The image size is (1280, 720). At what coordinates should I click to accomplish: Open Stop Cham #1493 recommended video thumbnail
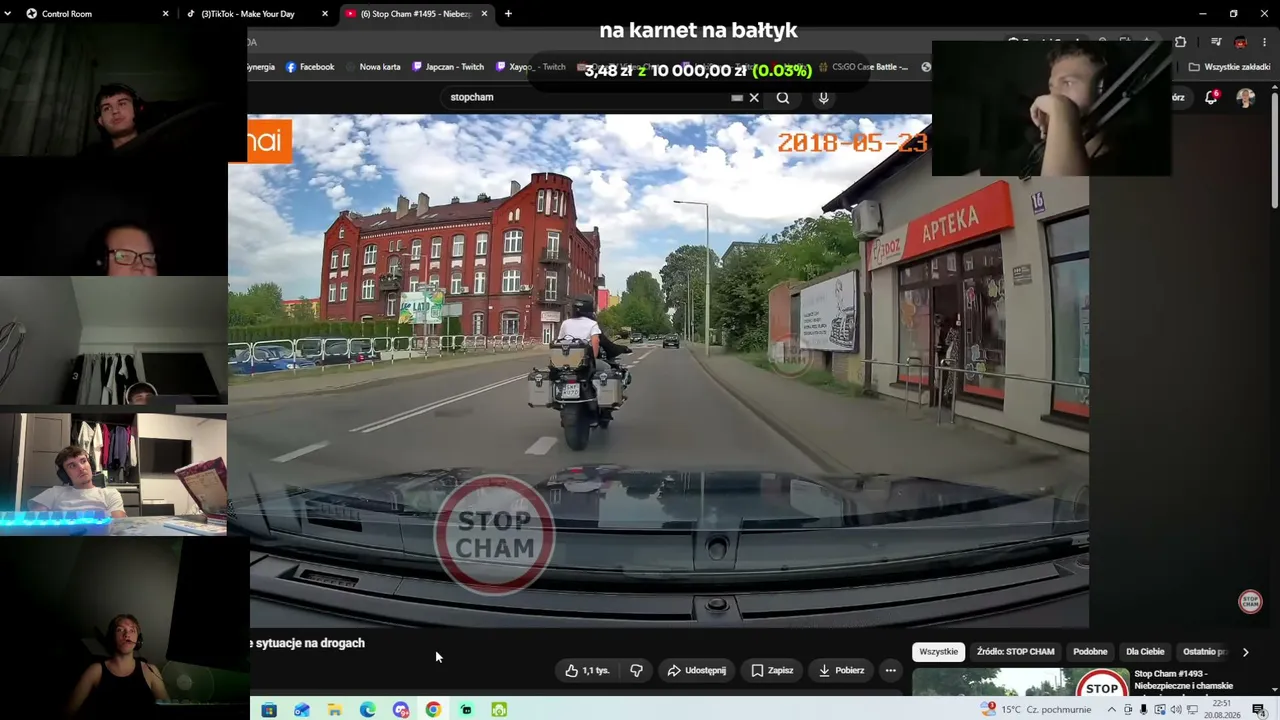[x=1021, y=682]
